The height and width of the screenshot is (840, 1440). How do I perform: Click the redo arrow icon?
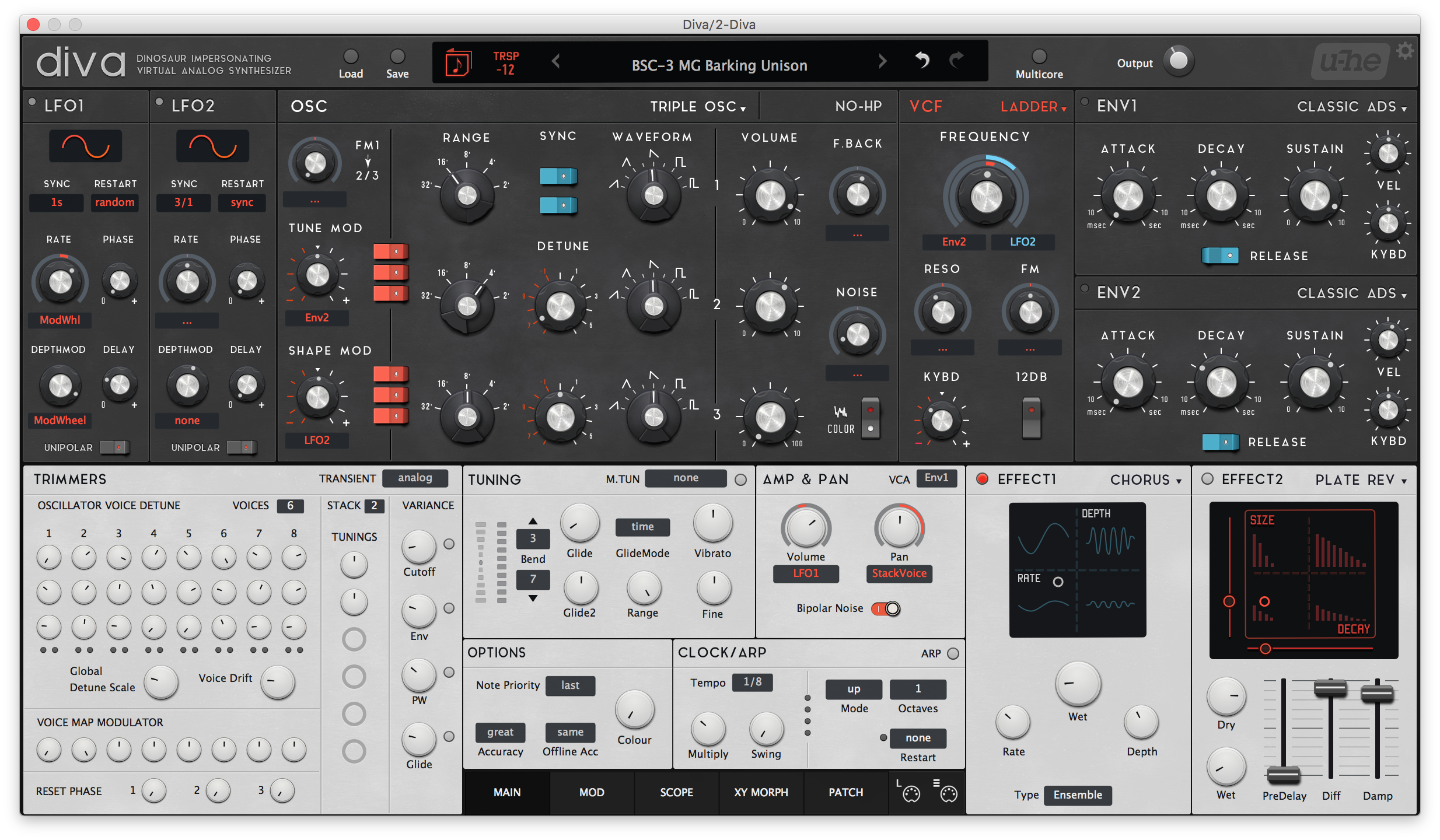pos(957,60)
